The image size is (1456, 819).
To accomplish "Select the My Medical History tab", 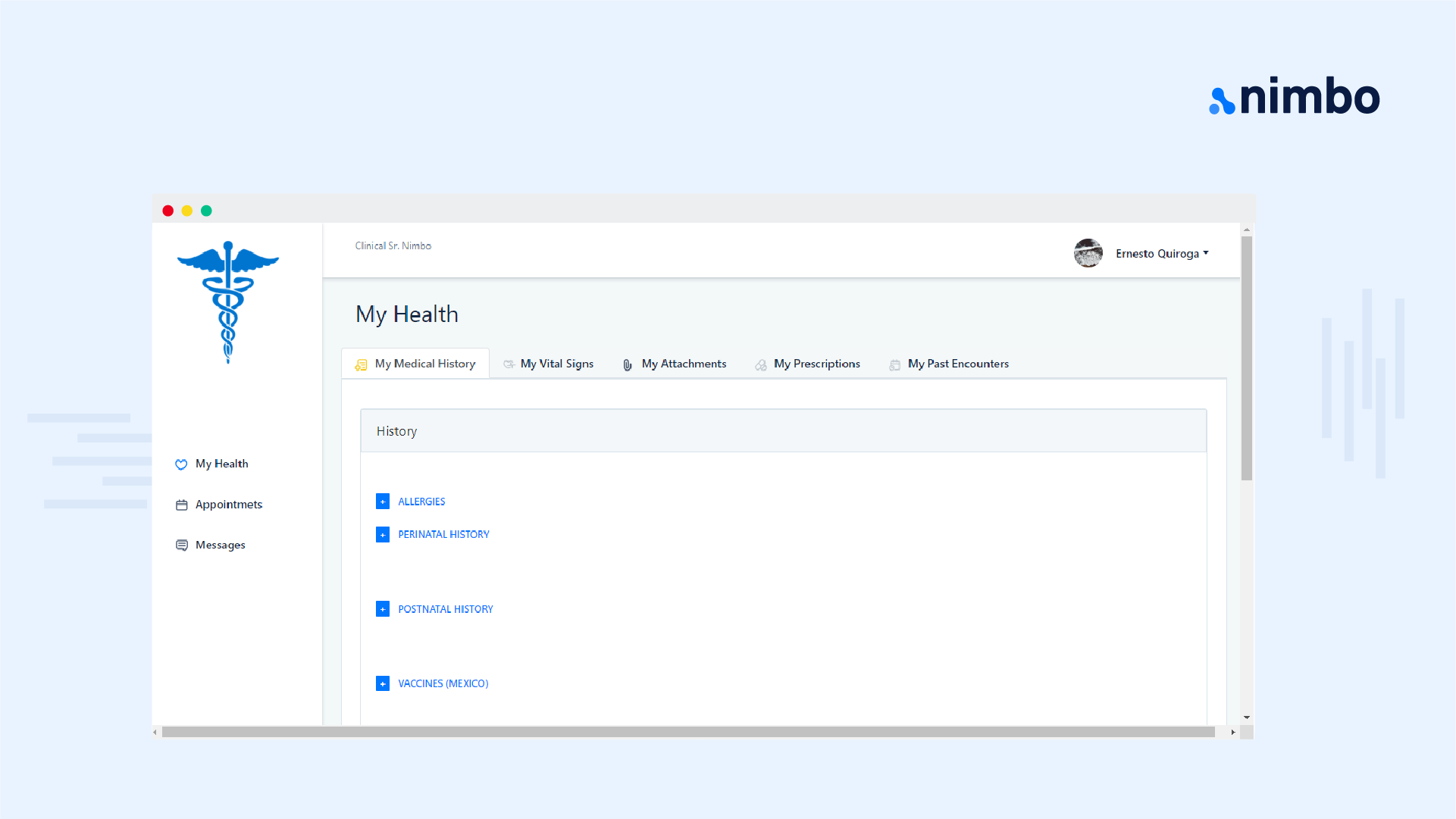I will [x=424, y=364].
